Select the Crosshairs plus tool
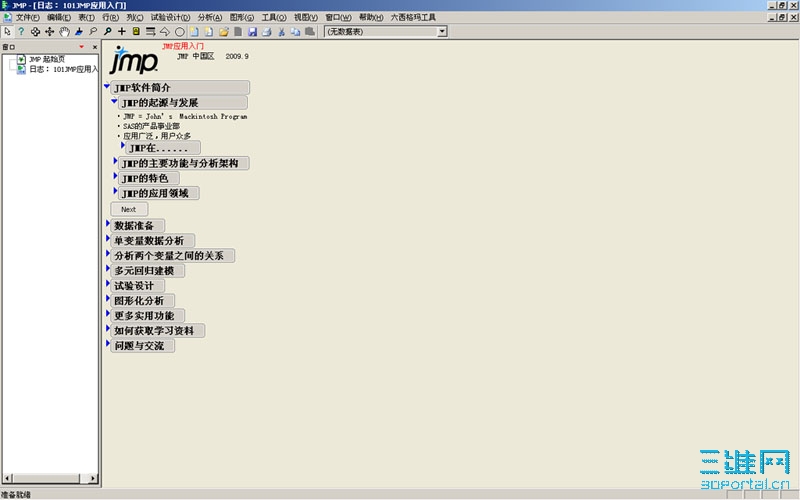The width and height of the screenshot is (800, 500). 121,32
